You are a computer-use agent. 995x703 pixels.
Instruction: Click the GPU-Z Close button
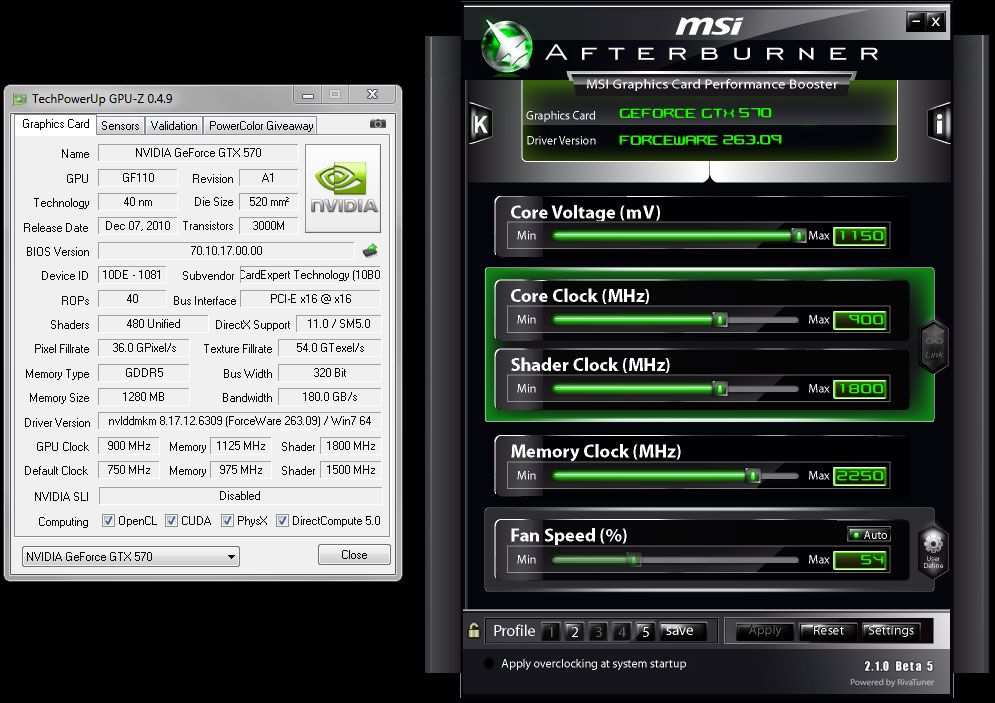(354, 555)
